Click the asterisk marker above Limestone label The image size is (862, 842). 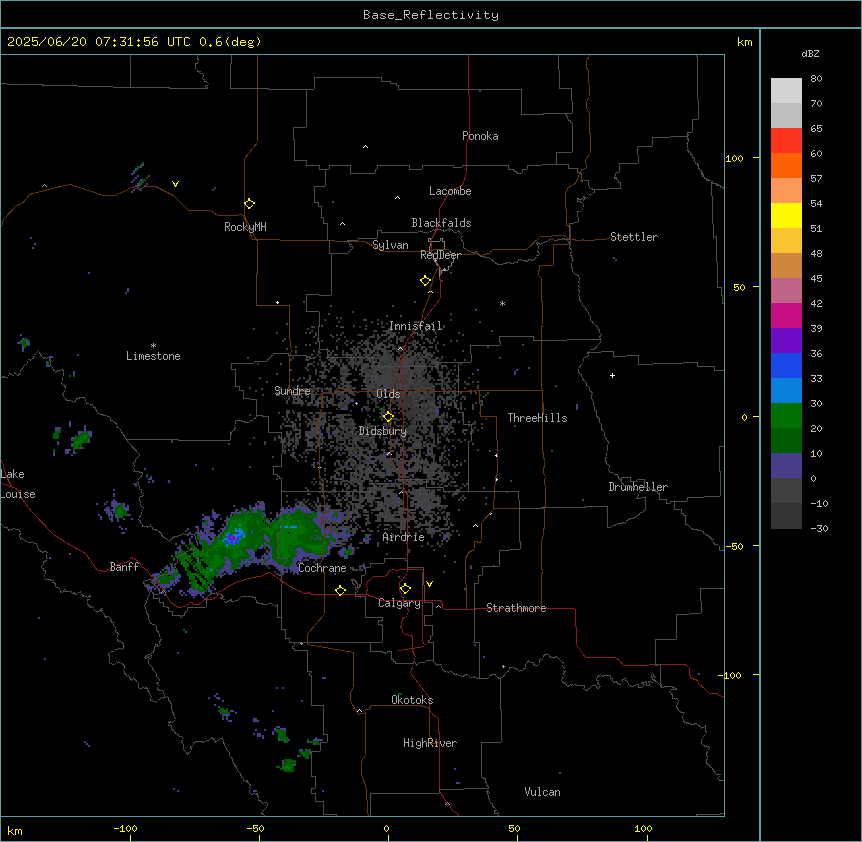153,346
